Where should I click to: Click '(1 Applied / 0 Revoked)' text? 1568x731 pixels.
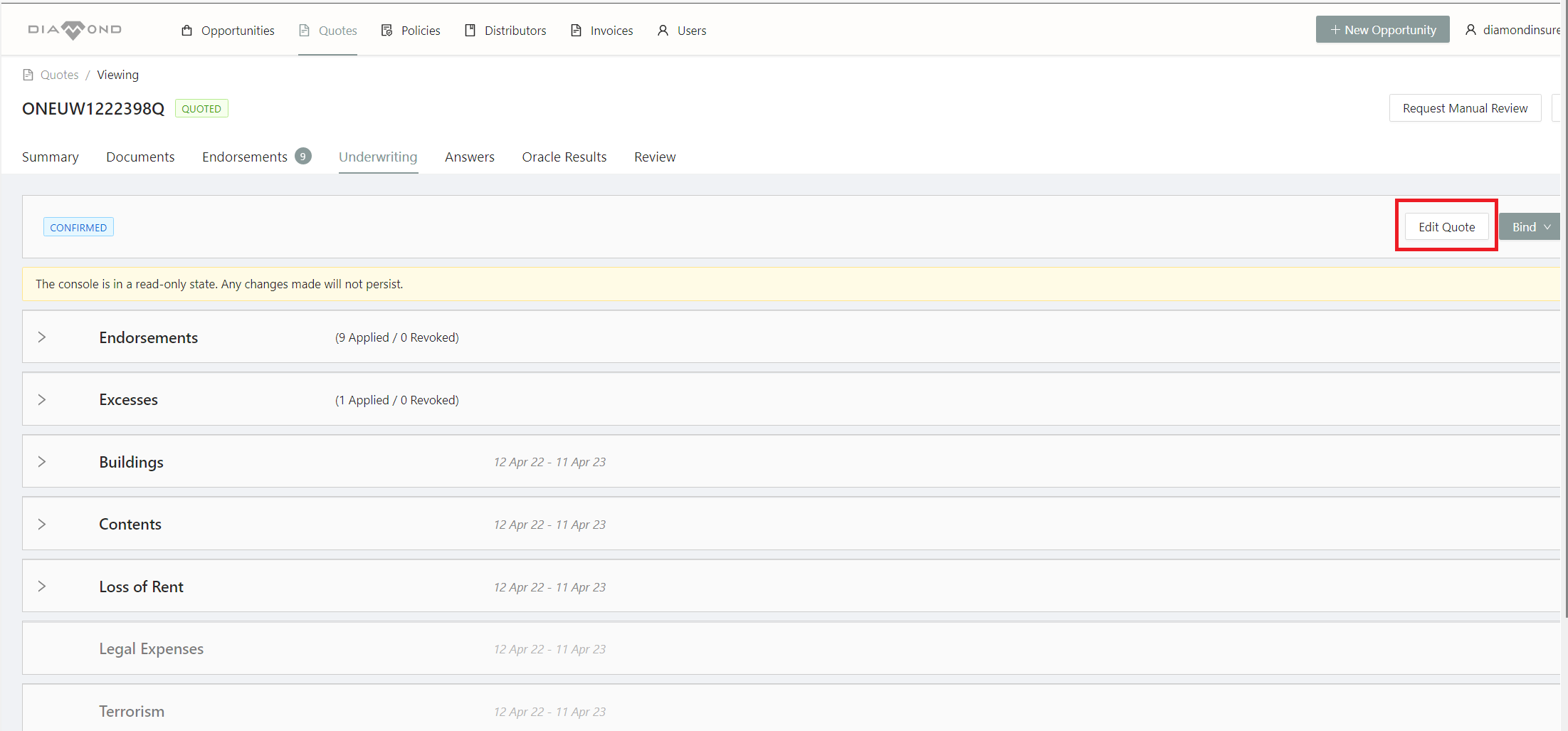[397, 400]
